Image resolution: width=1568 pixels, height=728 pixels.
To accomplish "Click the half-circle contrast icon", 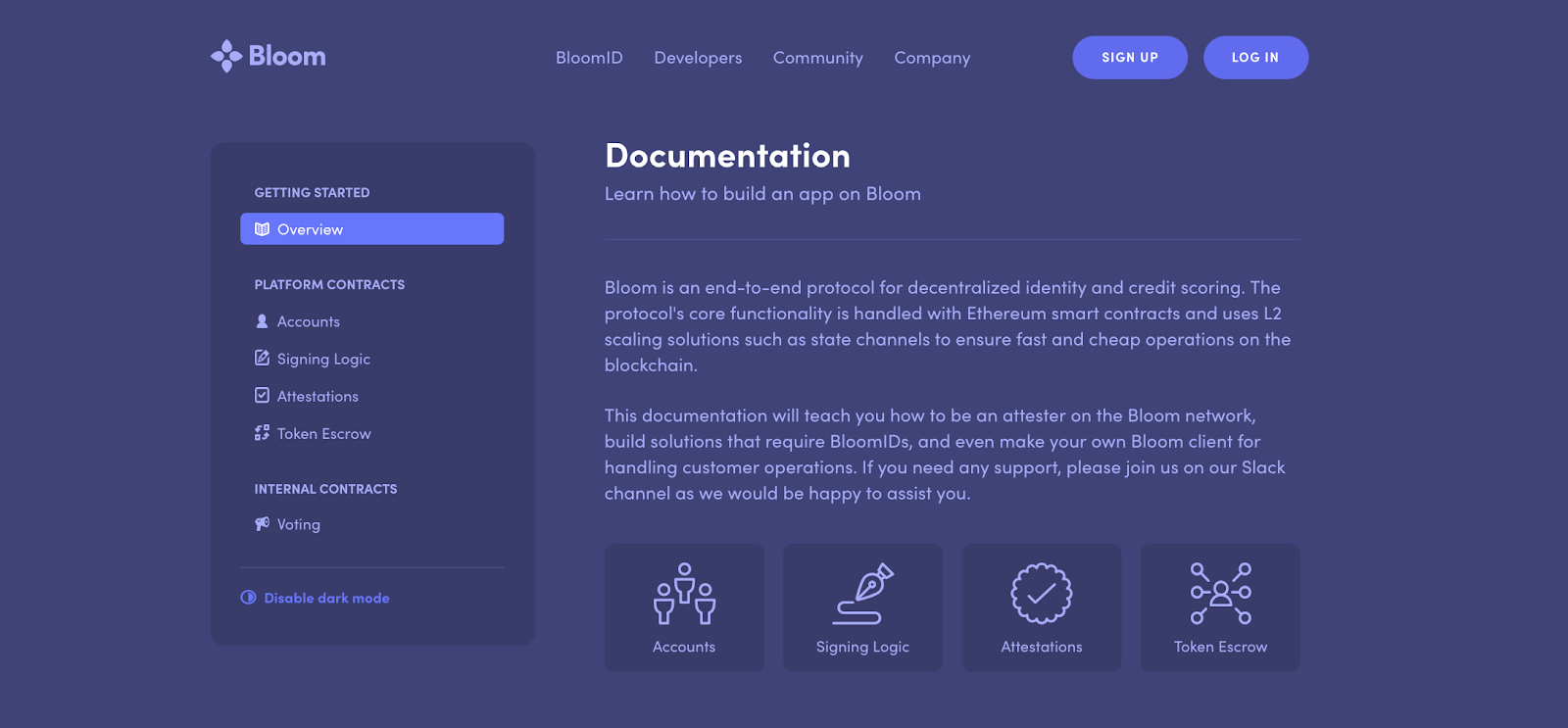I will (249, 598).
